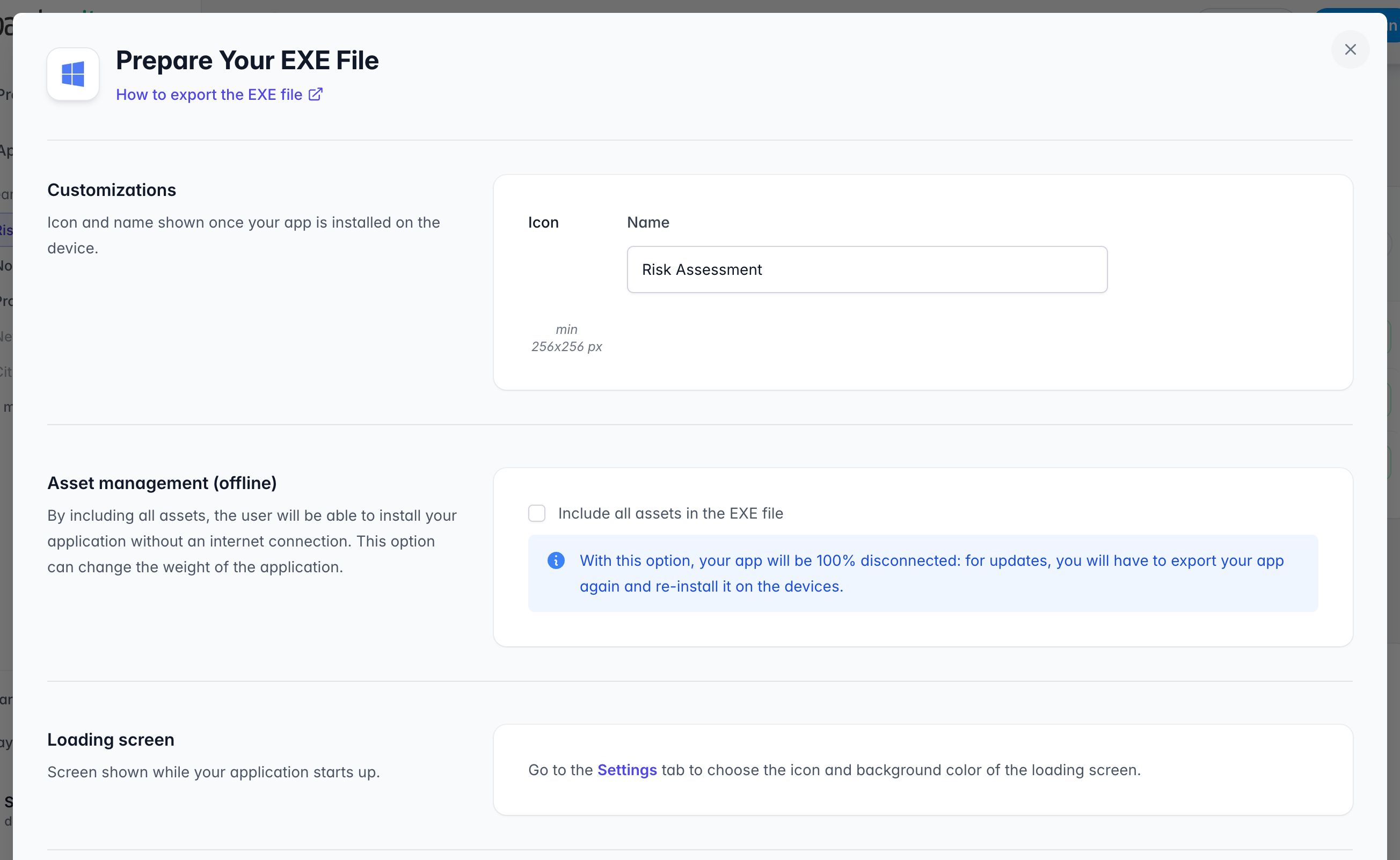1400x860 pixels.
Task: Click the 'Icon' label in Customizations card
Action: pyautogui.click(x=543, y=222)
